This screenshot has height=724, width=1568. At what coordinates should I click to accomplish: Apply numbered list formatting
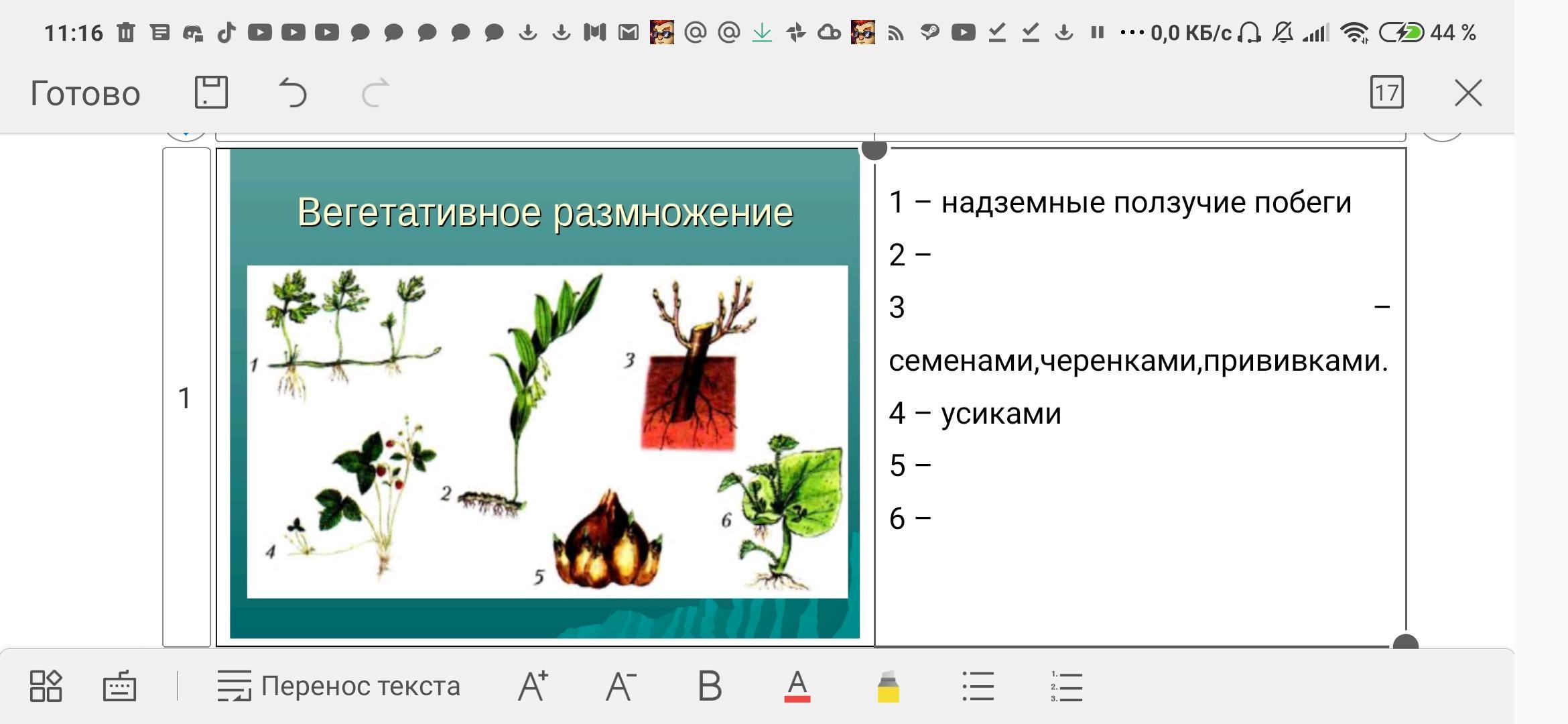[1066, 686]
